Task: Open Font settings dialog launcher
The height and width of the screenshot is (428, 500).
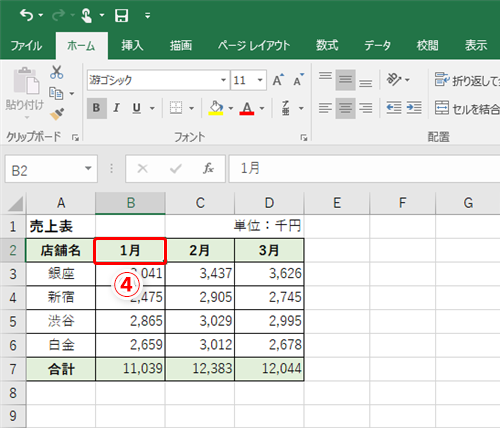Action: (304, 137)
